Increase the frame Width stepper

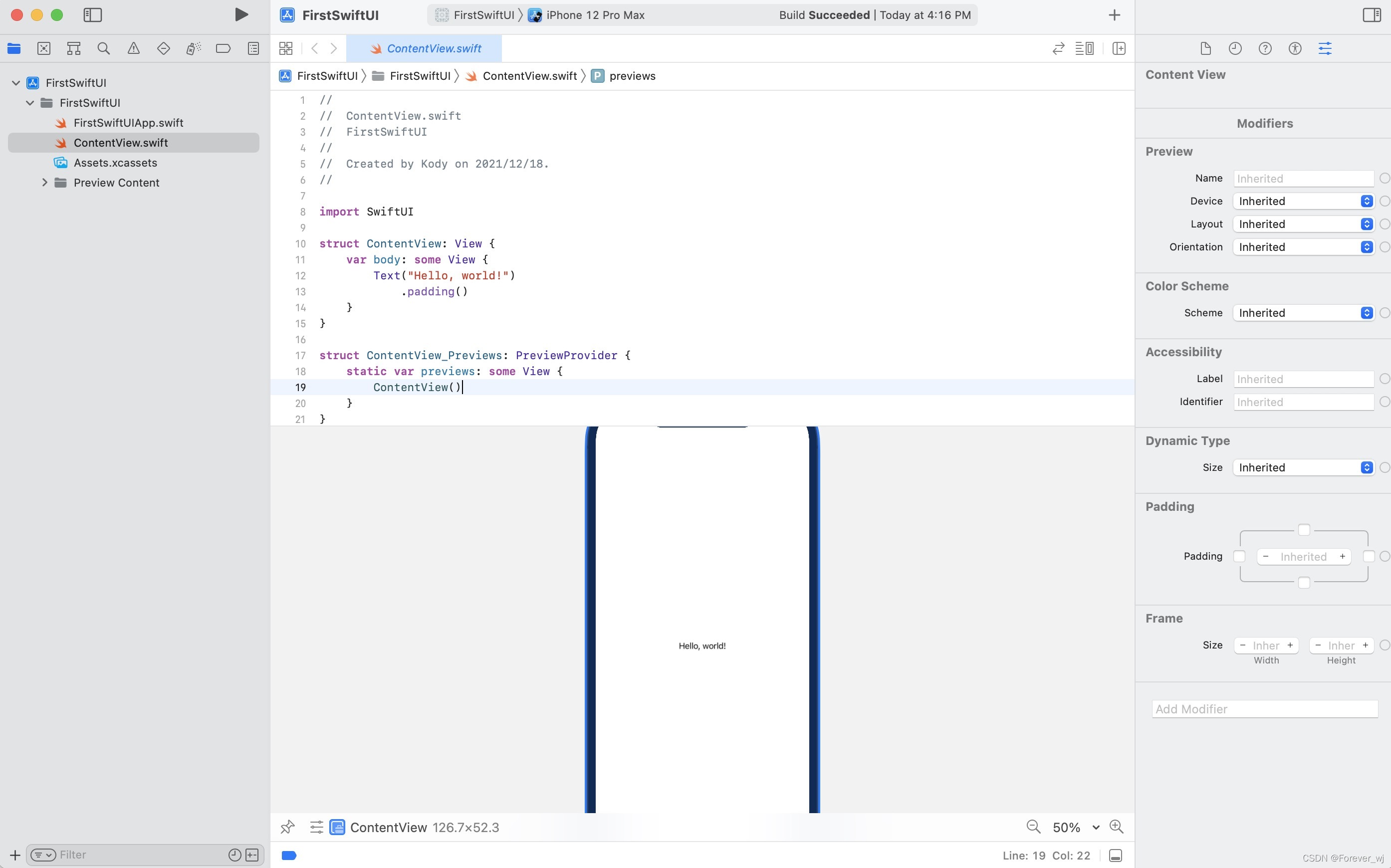1290,645
